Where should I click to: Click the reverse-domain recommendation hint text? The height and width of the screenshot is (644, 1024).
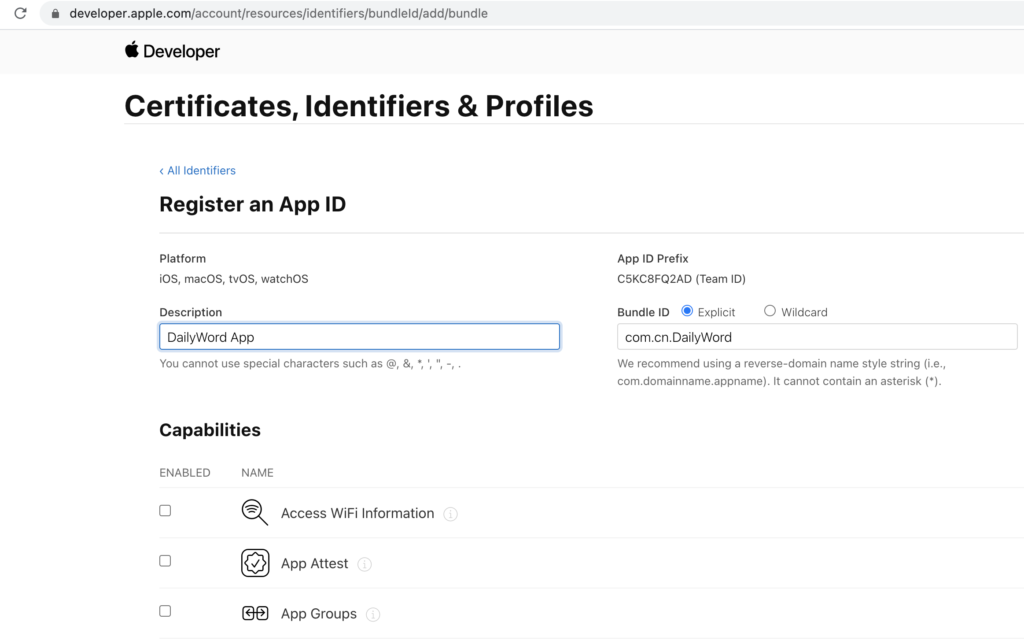pos(782,372)
